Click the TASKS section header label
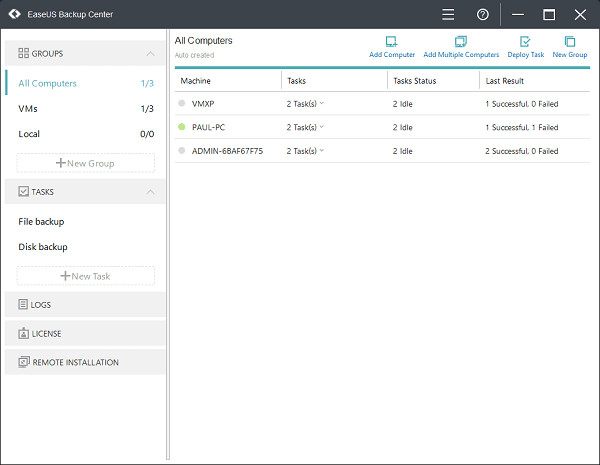Image resolution: width=600 pixels, height=465 pixels. point(42,192)
